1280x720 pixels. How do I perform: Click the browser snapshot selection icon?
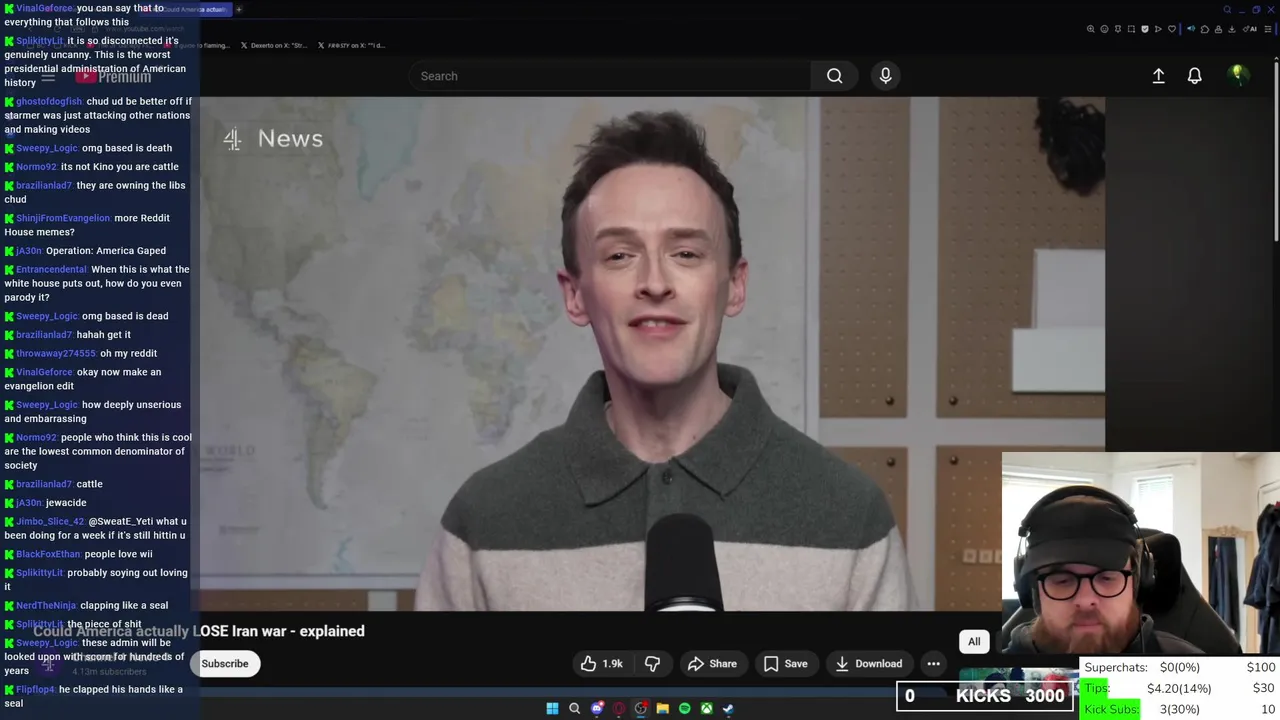coord(1131,29)
